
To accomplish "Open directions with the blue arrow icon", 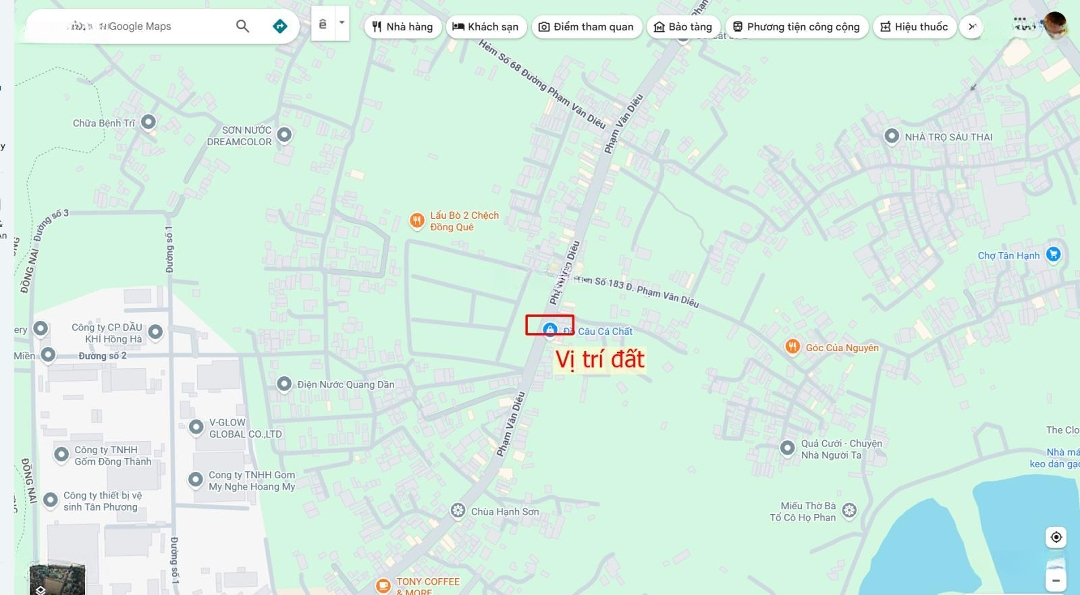I will pyautogui.click(x=280, y=26).
